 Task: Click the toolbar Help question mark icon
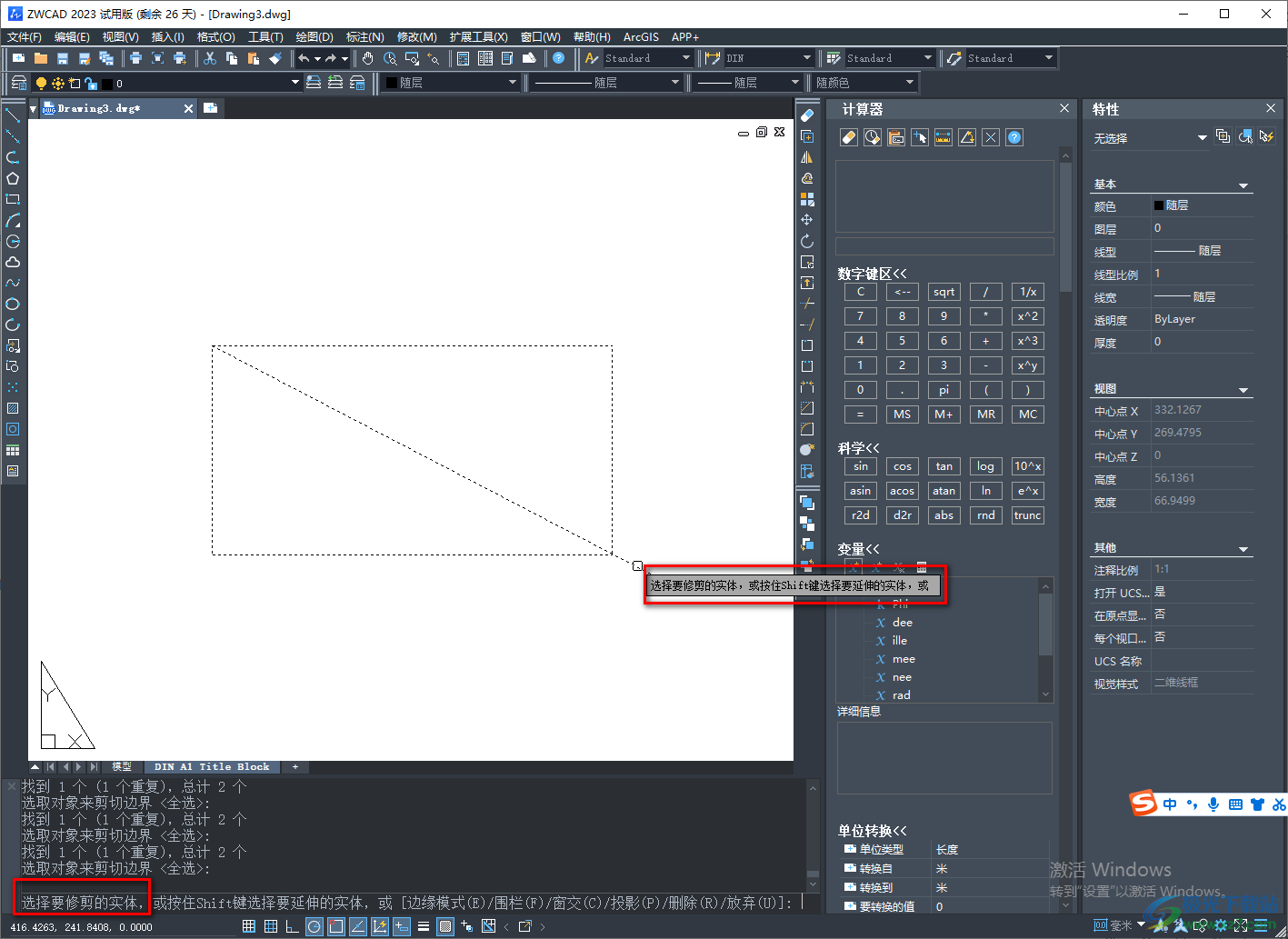click(x=558, y=58)
